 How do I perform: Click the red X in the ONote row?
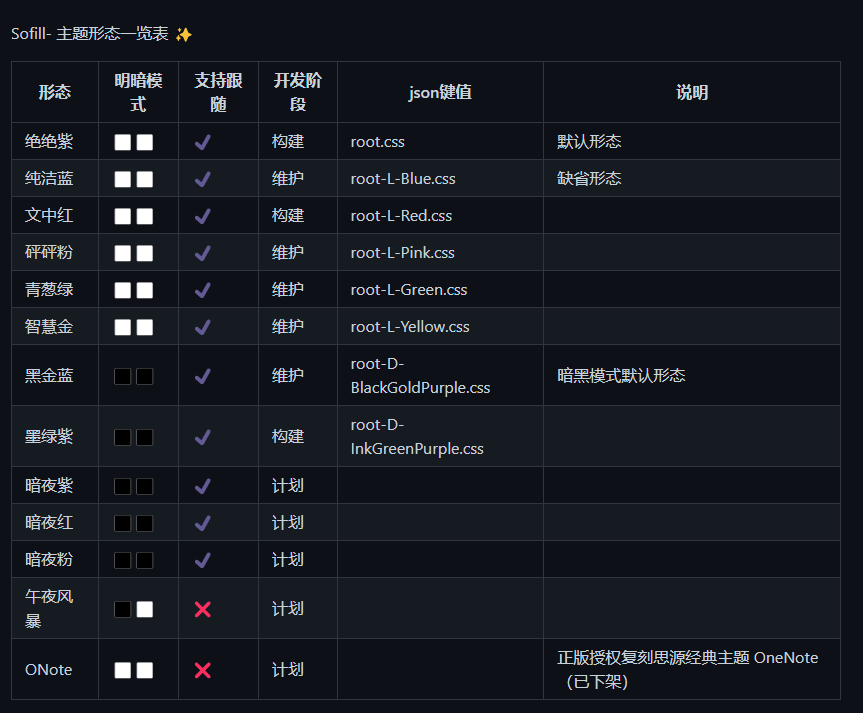pyautogui.click(x=203, y=670)
